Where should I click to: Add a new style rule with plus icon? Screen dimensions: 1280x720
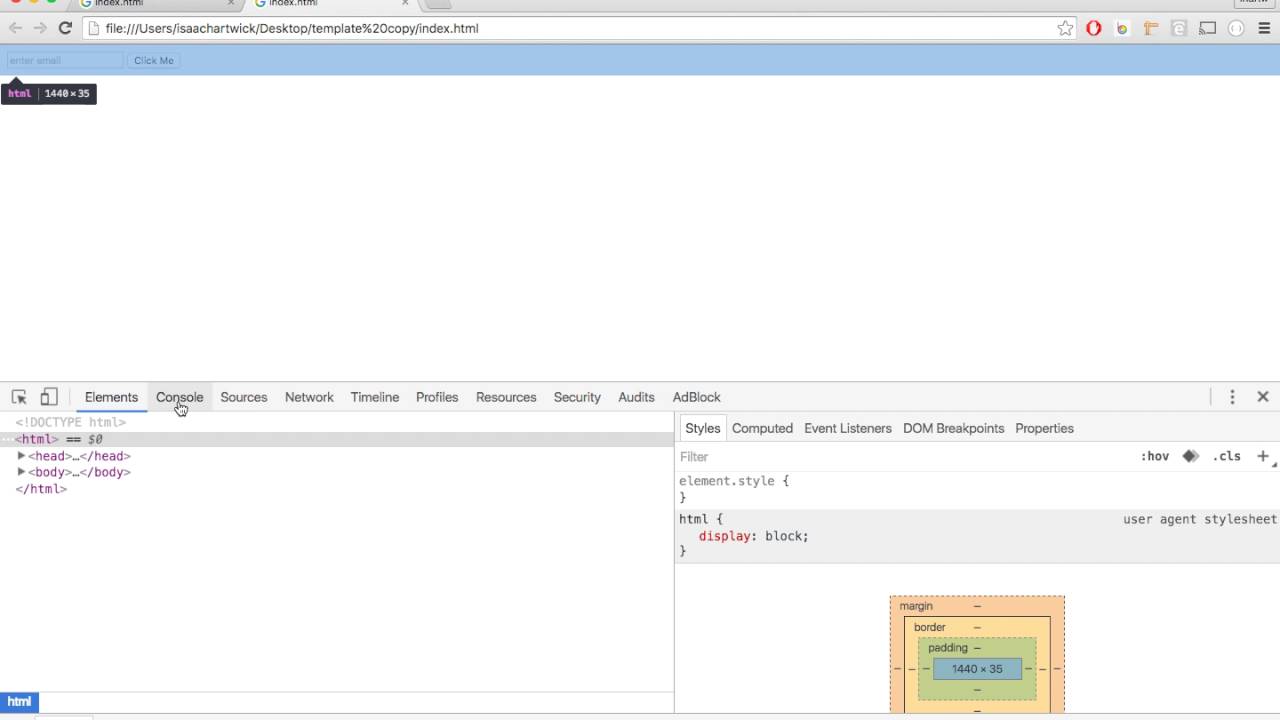(x=1263, y=456)
